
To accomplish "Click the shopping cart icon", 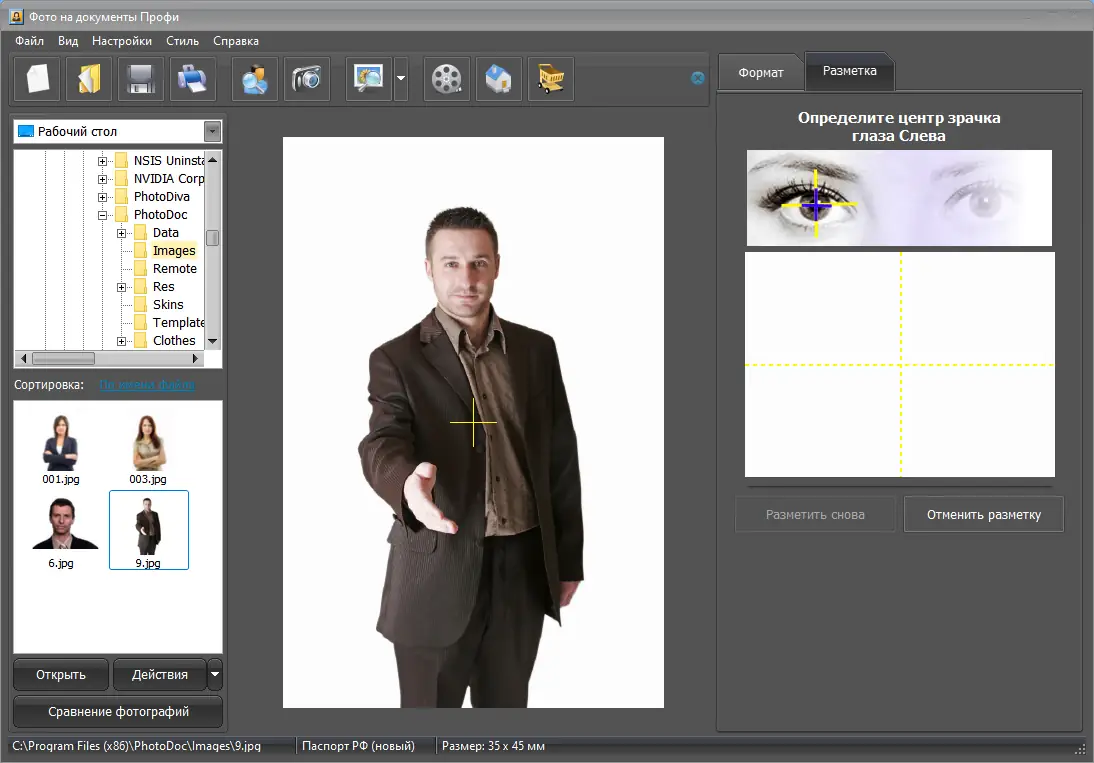I will pos(551,79).
